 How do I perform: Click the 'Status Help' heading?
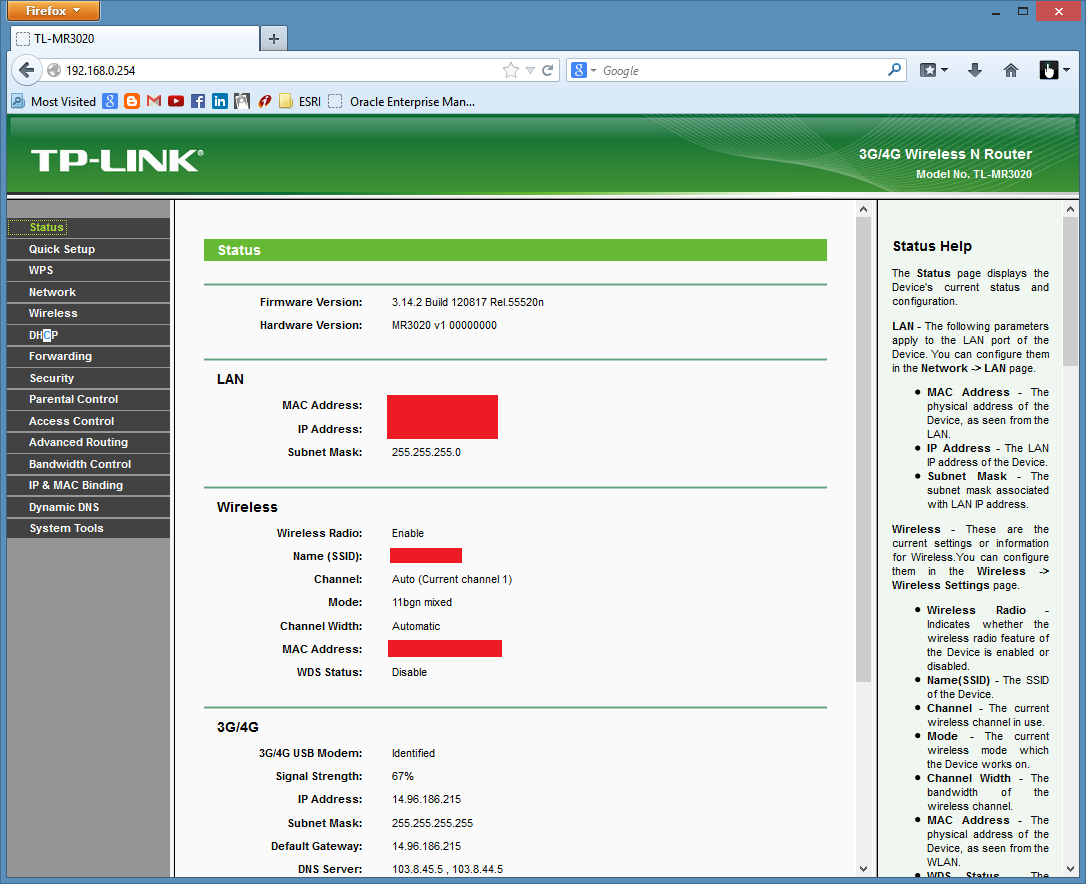(x=932, y=246)
